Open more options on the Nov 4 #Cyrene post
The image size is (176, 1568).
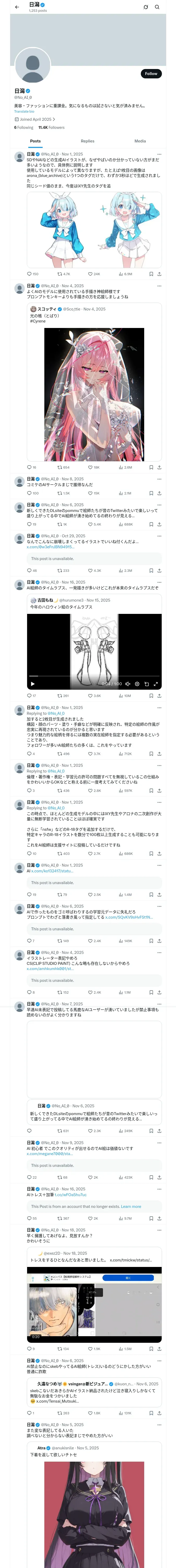(159, 285)
